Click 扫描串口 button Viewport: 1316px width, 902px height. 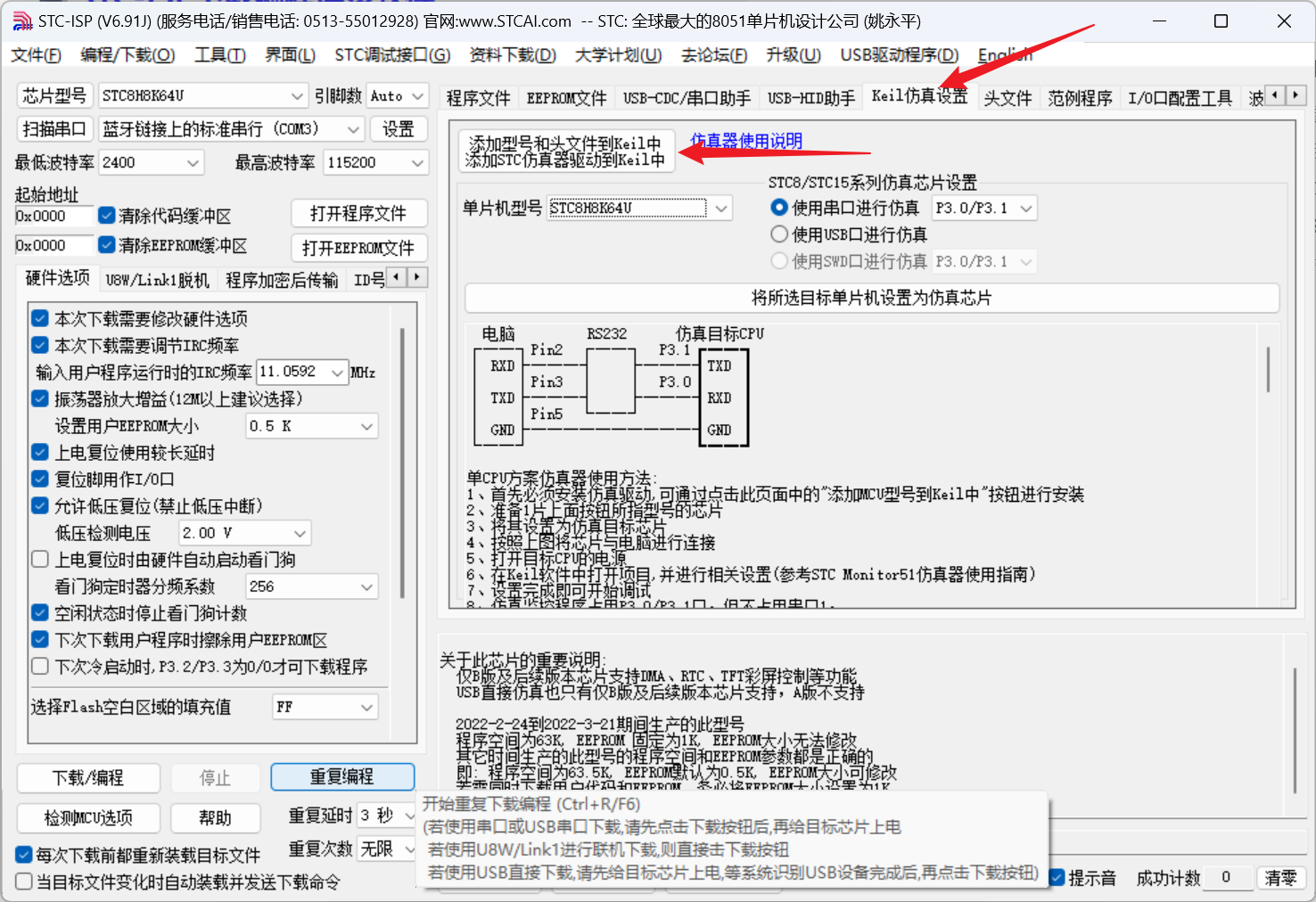(x=54, y=129)
